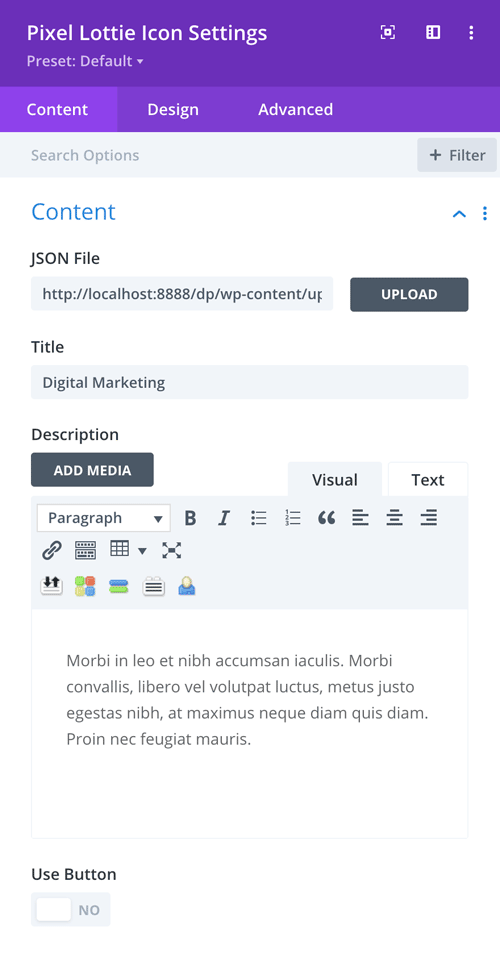Align text to center
This screenshot has width=500, height=958.
tap(394, 518)
